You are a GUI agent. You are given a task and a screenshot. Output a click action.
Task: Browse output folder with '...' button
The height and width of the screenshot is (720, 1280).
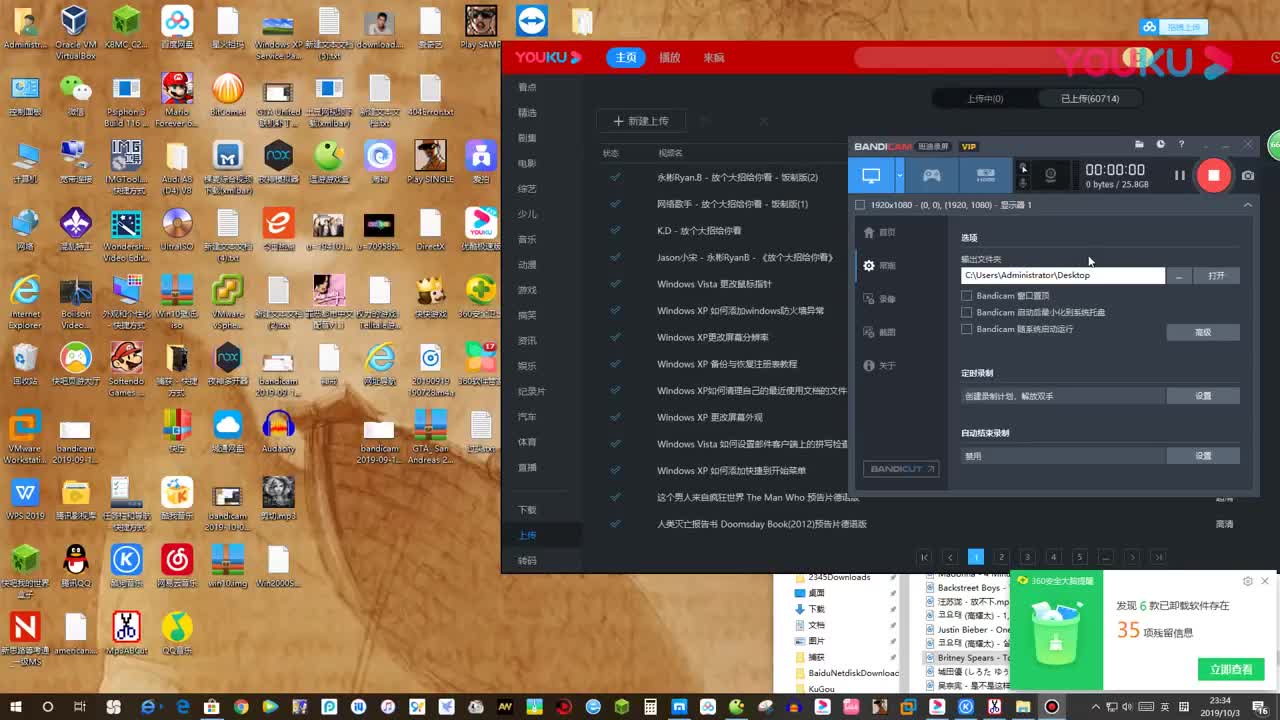point(1180,275)
